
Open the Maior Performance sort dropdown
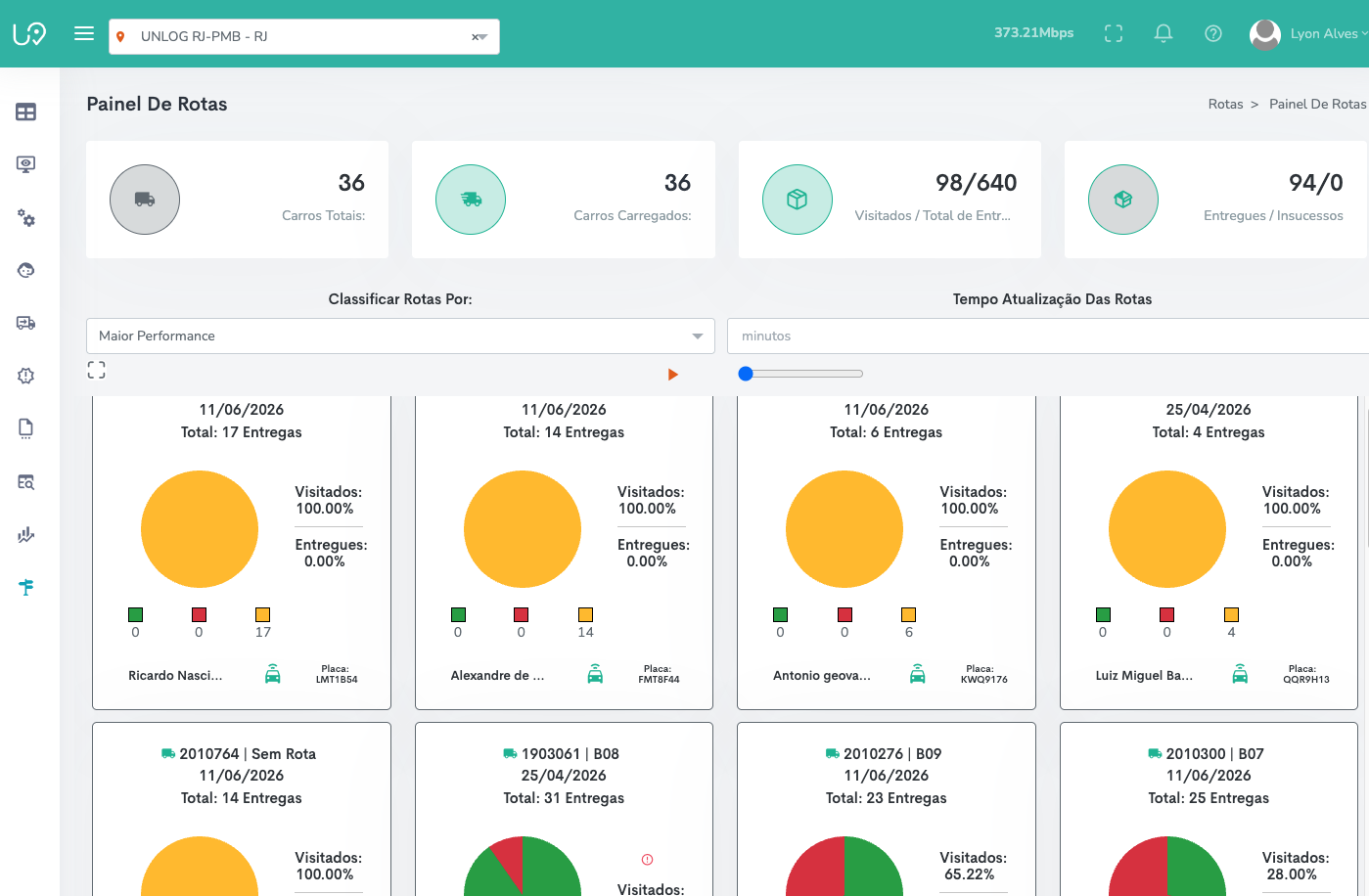pos(401,336)
